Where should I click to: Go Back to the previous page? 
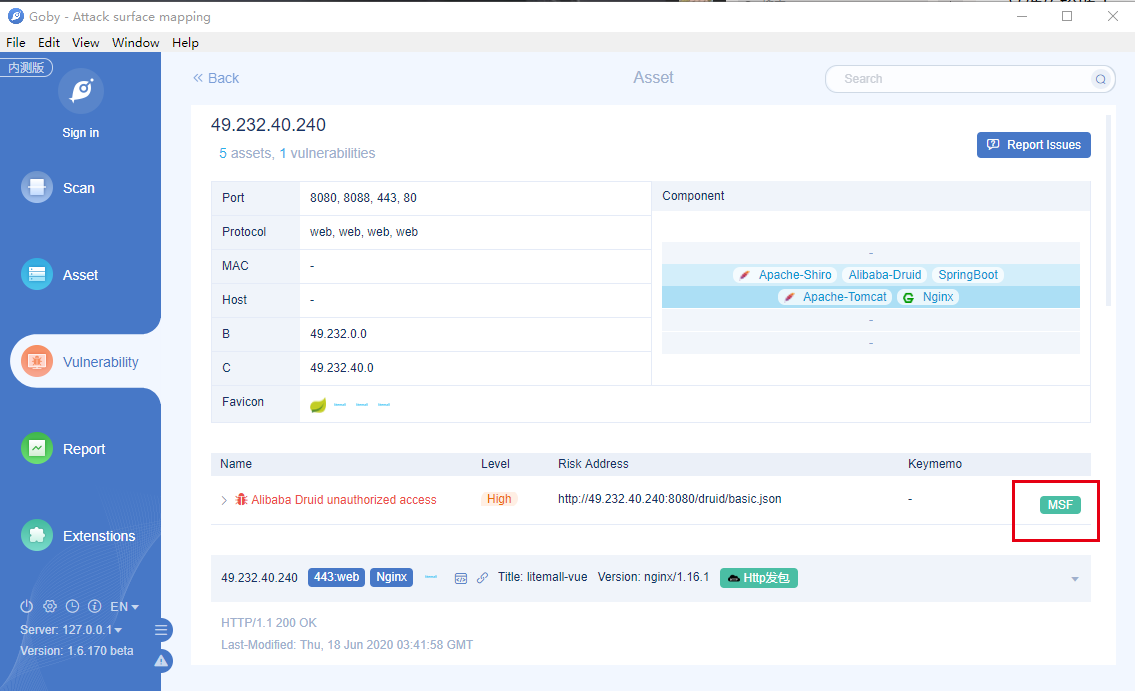(216, 78)
